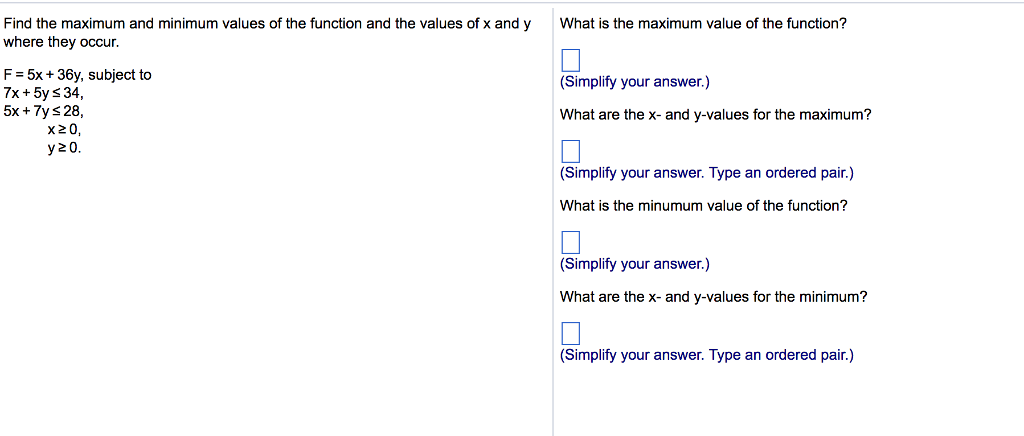Click 'What is the minumum value' question text
The height and width of the screenshot is (436, 1024).
(703, 205)
